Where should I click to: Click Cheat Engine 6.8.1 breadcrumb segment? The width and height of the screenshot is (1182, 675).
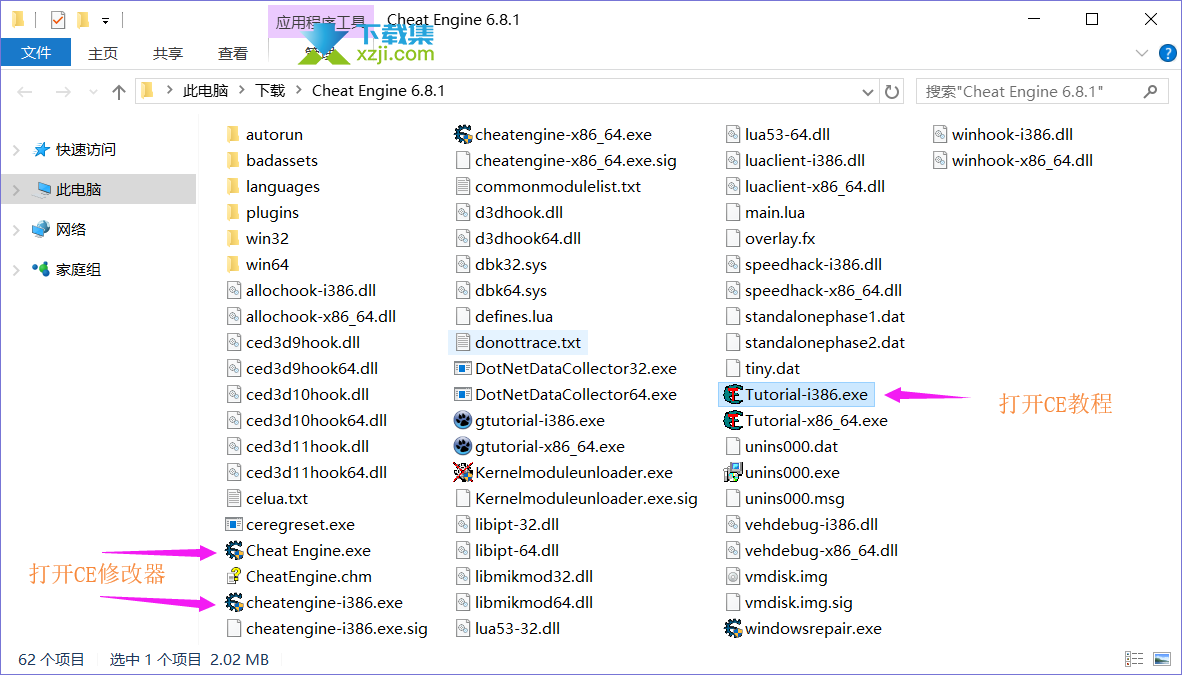click(x=378, y=91)
